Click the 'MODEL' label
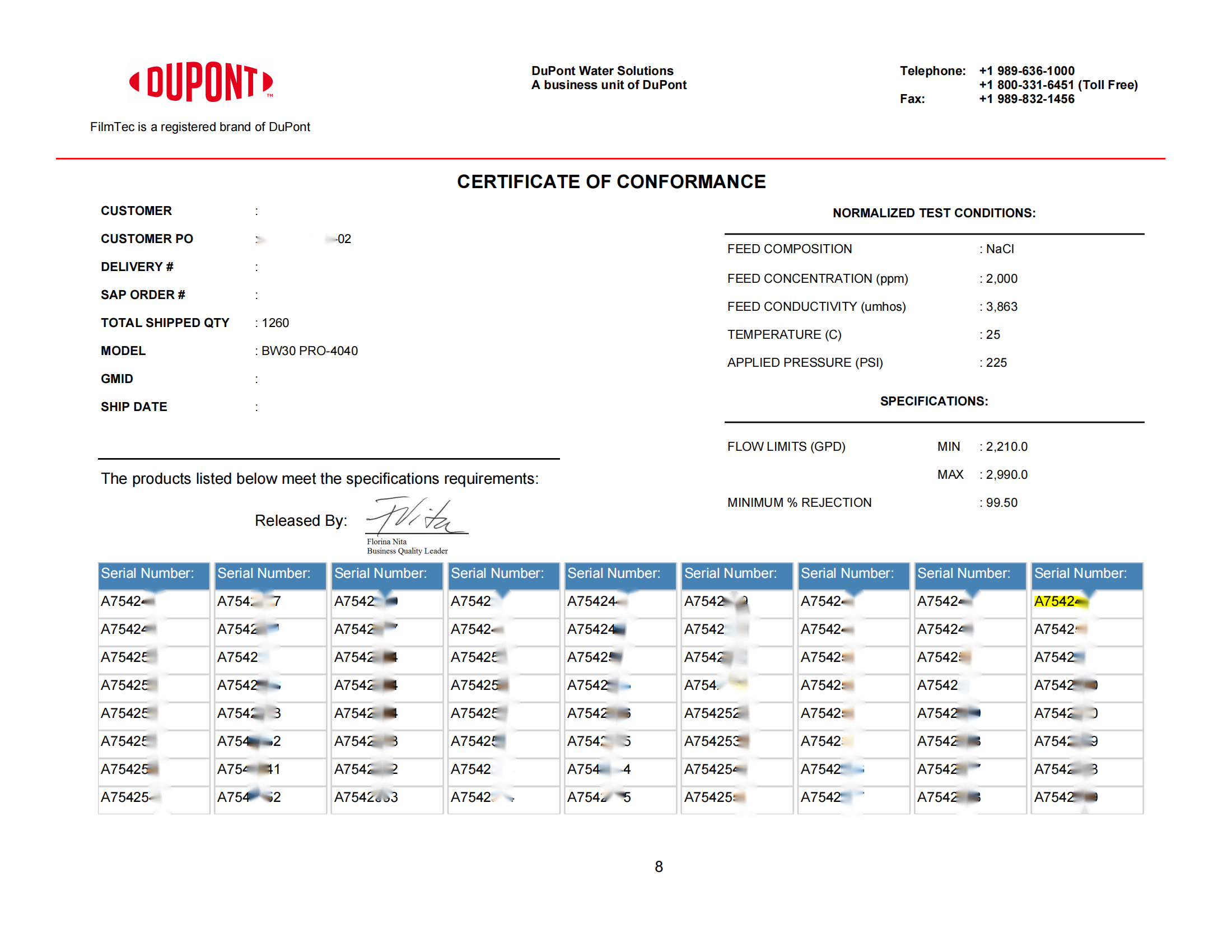This screenshot has height=952, width=1232. [123, 351]
